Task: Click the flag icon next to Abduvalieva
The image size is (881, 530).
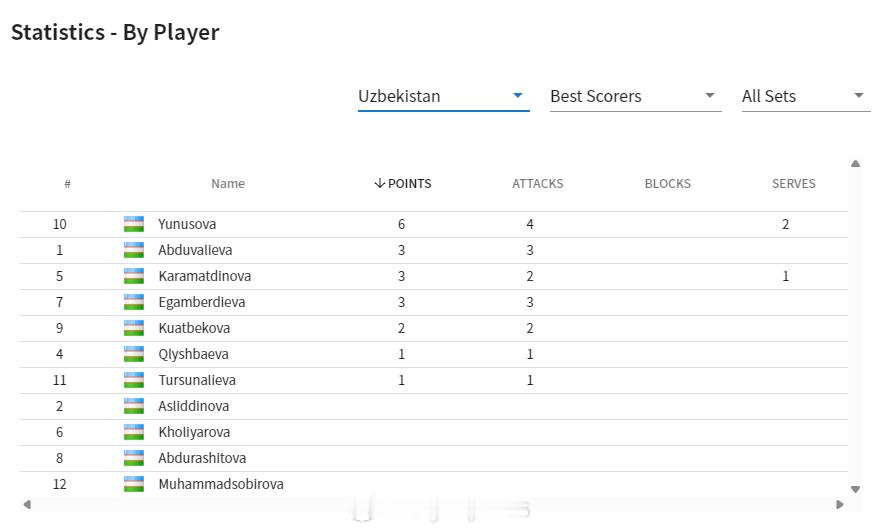Action: tap(133, 250)
